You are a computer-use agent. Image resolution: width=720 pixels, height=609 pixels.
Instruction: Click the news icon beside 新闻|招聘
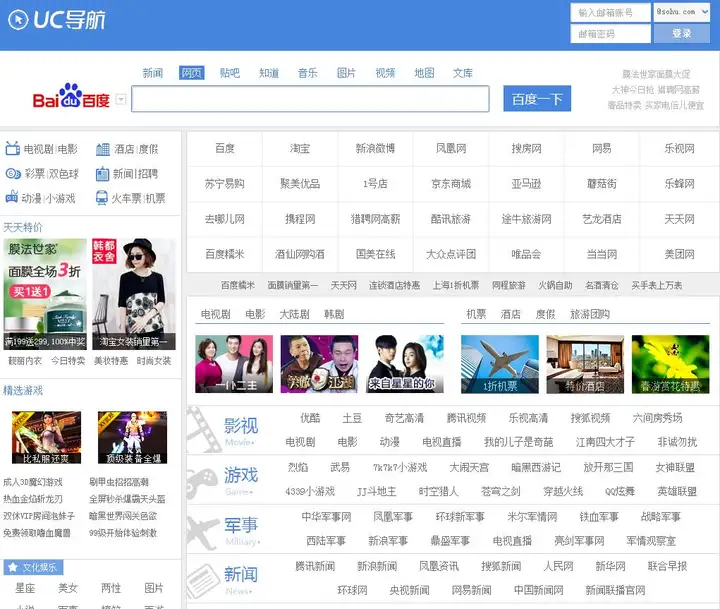(102, 174)
